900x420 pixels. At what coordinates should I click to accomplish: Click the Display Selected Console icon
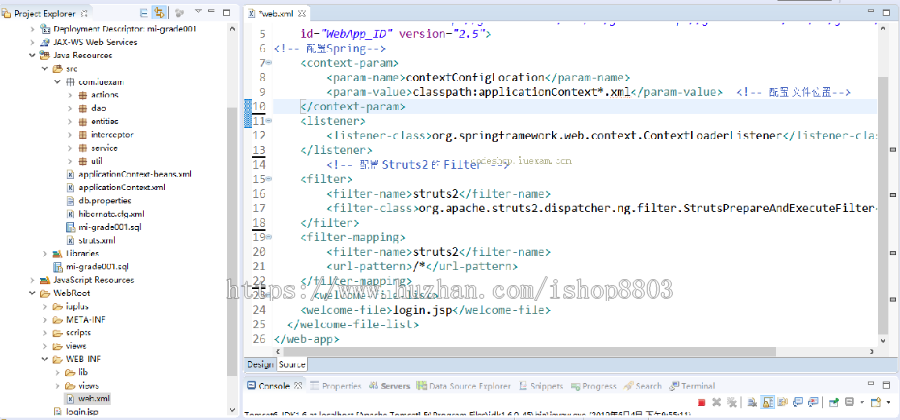(849, 402)
